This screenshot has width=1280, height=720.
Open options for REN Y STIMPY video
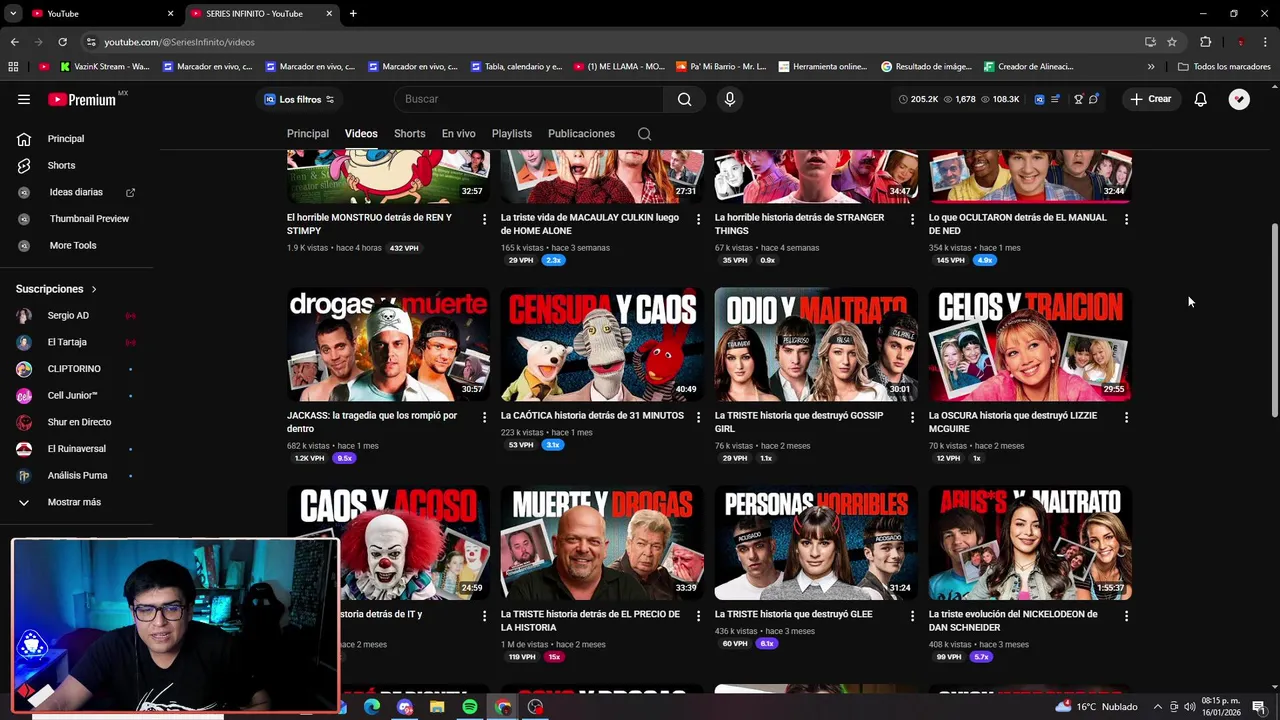coord(484,219)
